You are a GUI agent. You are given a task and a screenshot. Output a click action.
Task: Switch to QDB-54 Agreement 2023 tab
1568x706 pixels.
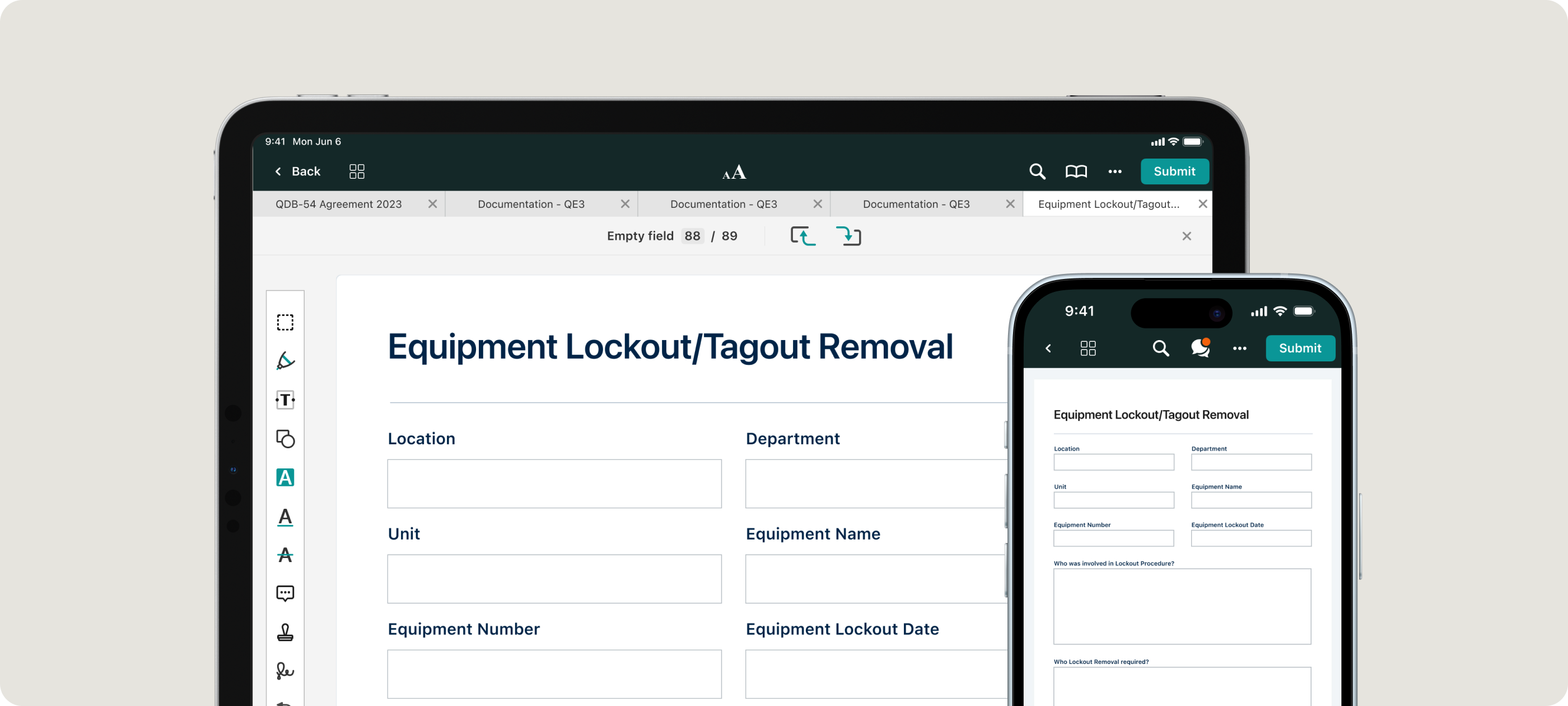click(x=338, y=204)
